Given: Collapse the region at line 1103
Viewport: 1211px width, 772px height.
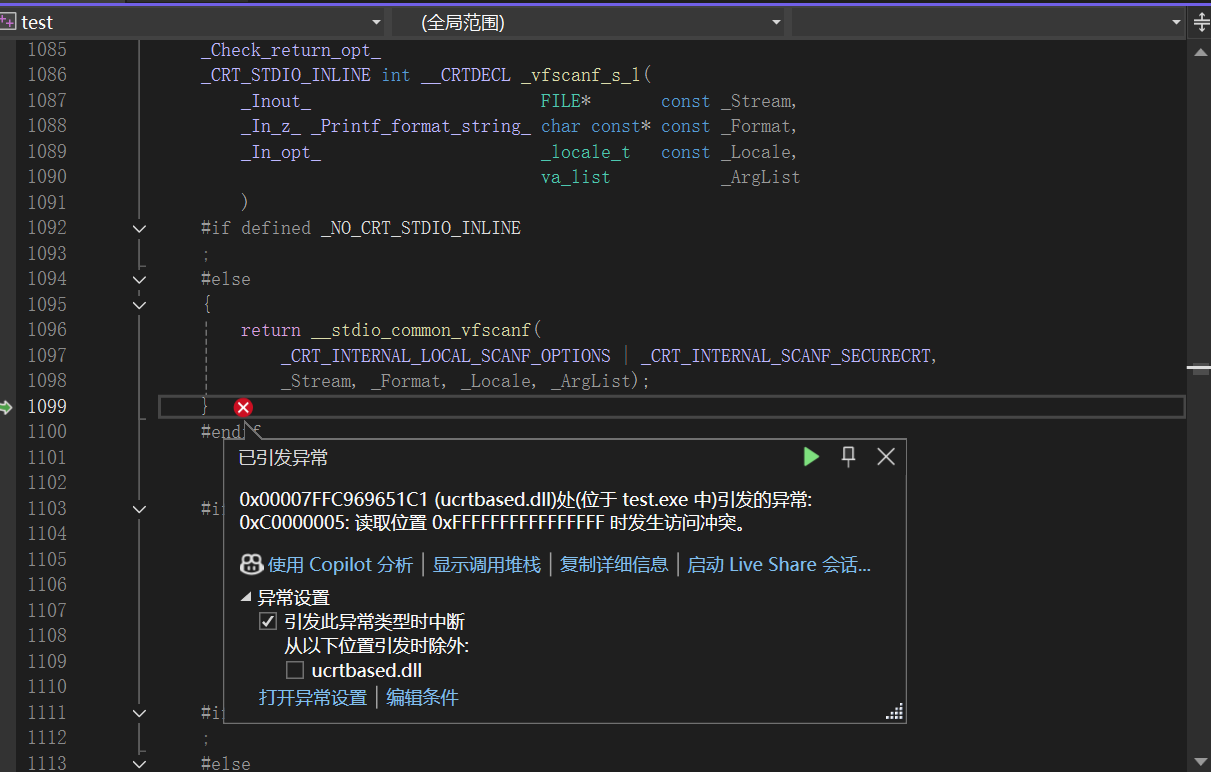Looking at the screenshot, I should [x=139, y=509].
